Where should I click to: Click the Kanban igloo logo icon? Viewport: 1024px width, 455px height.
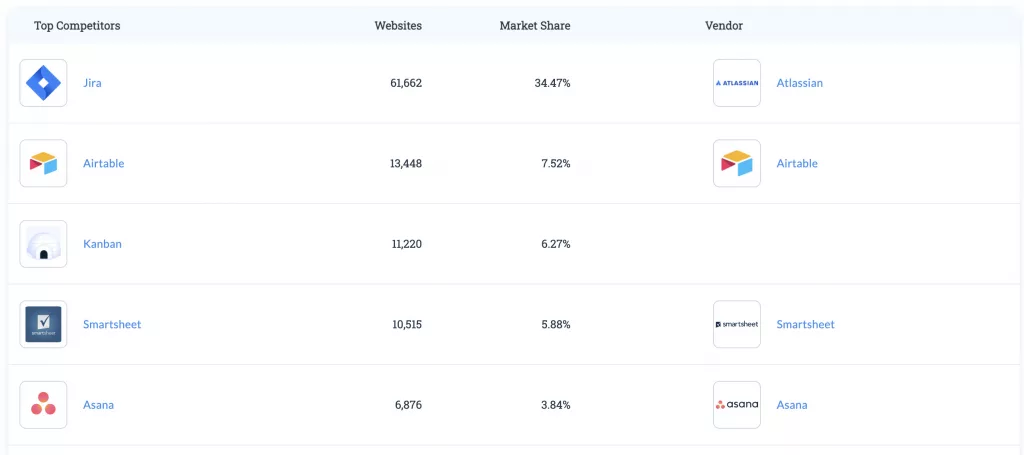(x=43, y=244)
